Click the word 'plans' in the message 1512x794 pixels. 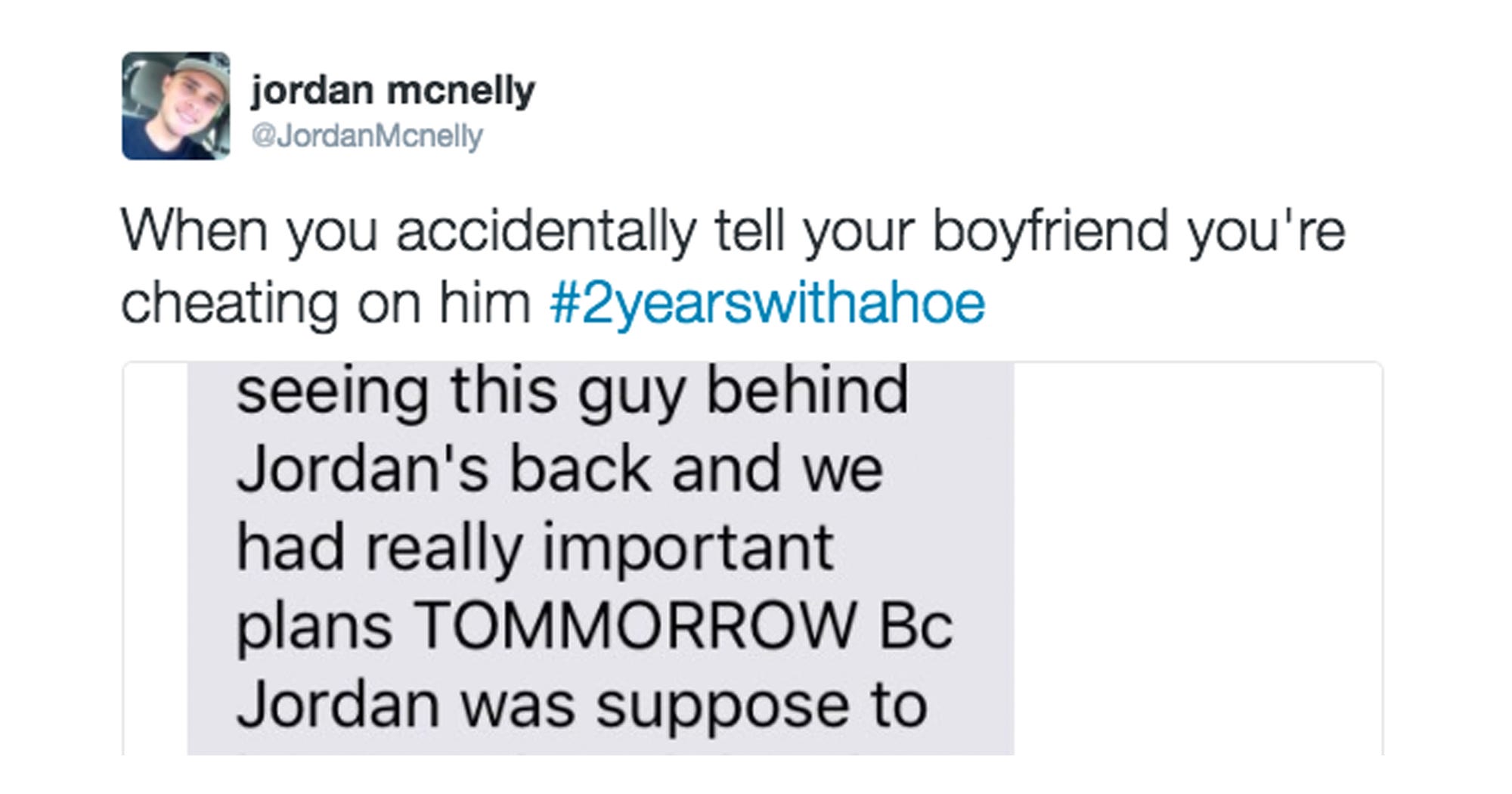[314, 629]
